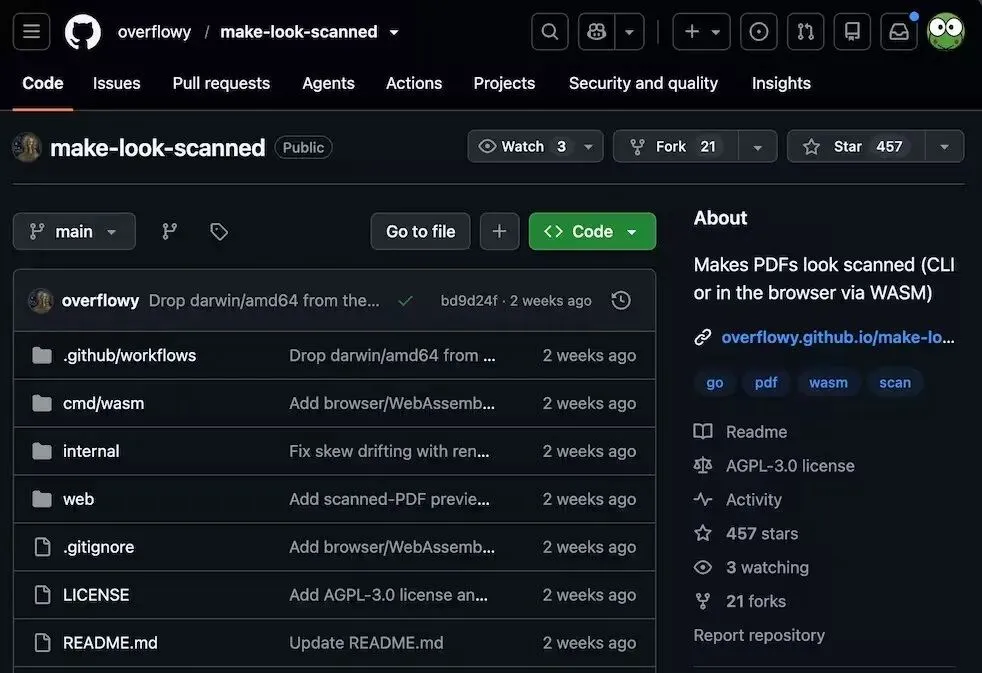Open AGPL-3.0 license link
982x673 pixels.
(790, 466)
